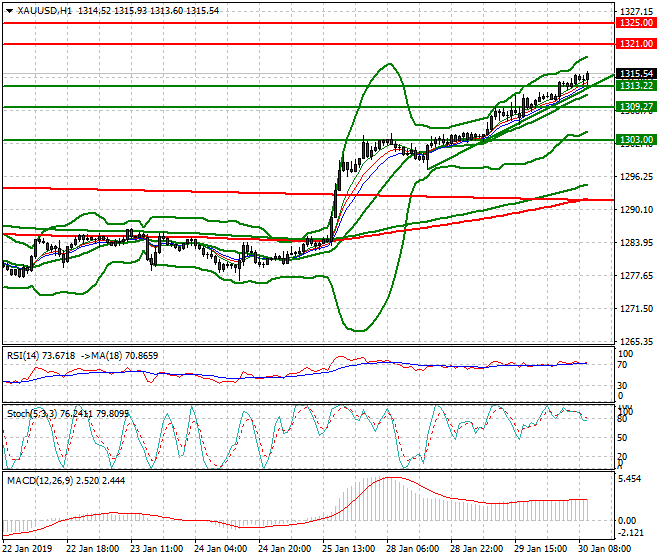Click the 29 Jan 15:00 time label

pos(540,549)
